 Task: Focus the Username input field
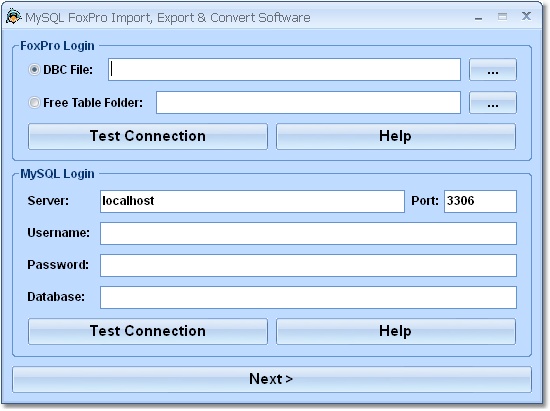[308, 233]
